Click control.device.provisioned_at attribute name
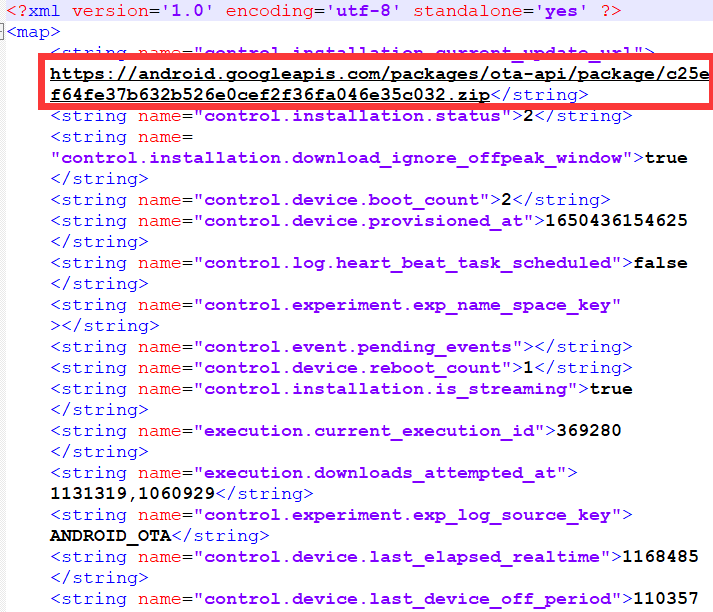Viewport: 713px width, 612px height. click(363, 221)
